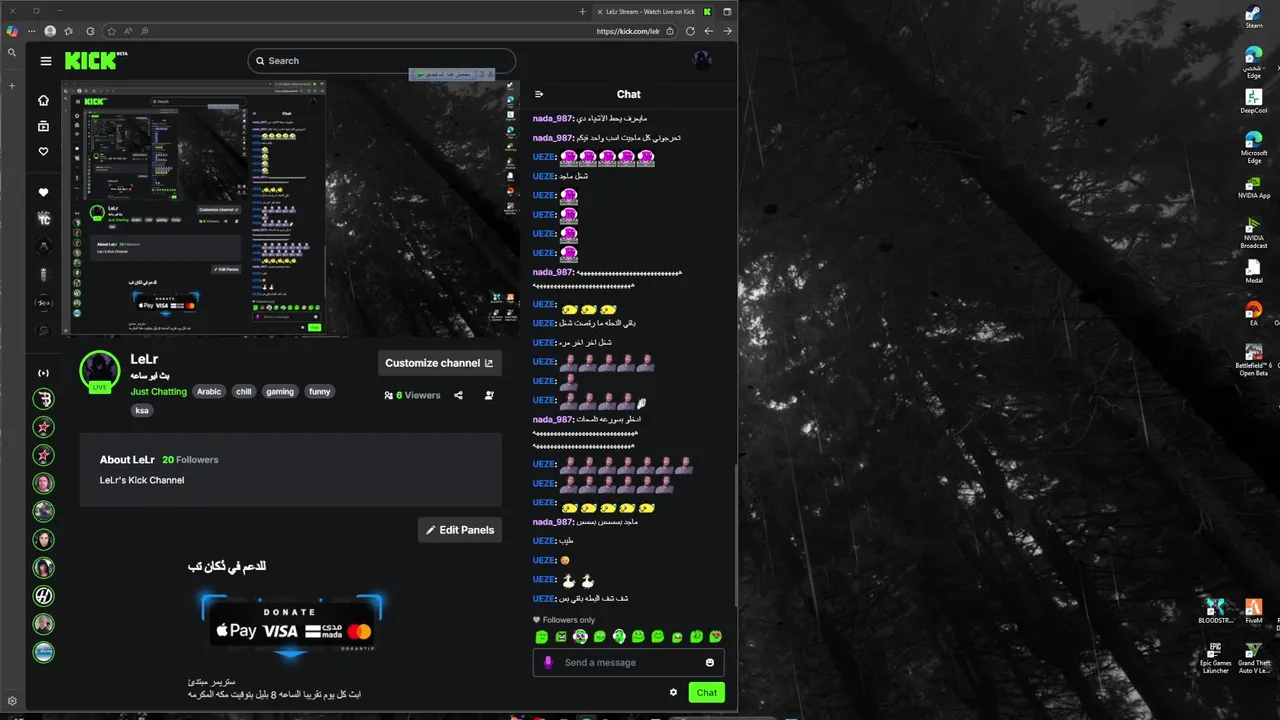Image resolution: width=1280 pixels, height=720 pixels.
Task: Open the Just Chatting category link
Action: point(158,392)
